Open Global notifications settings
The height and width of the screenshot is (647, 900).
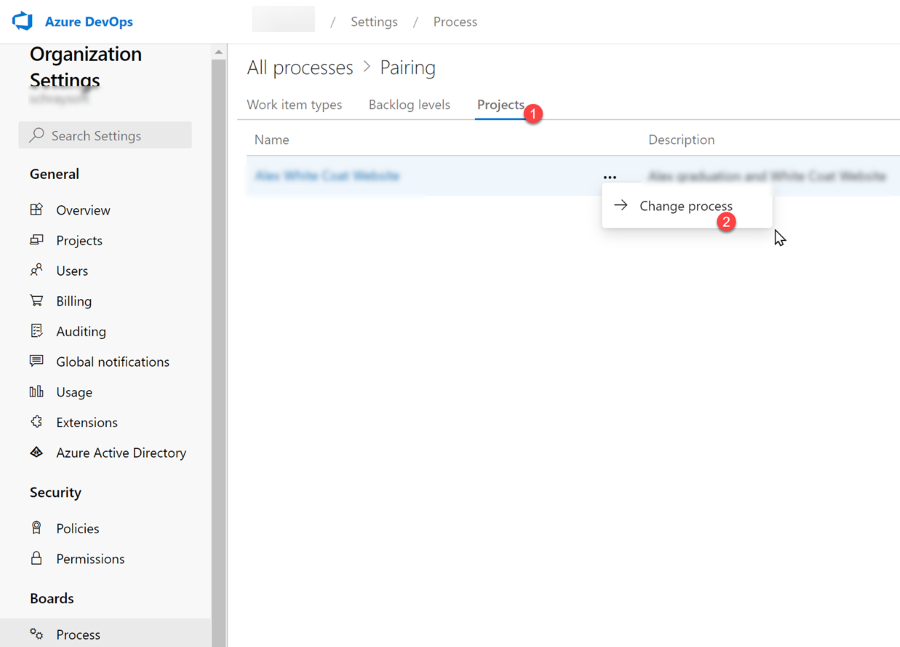pos(112,362)
